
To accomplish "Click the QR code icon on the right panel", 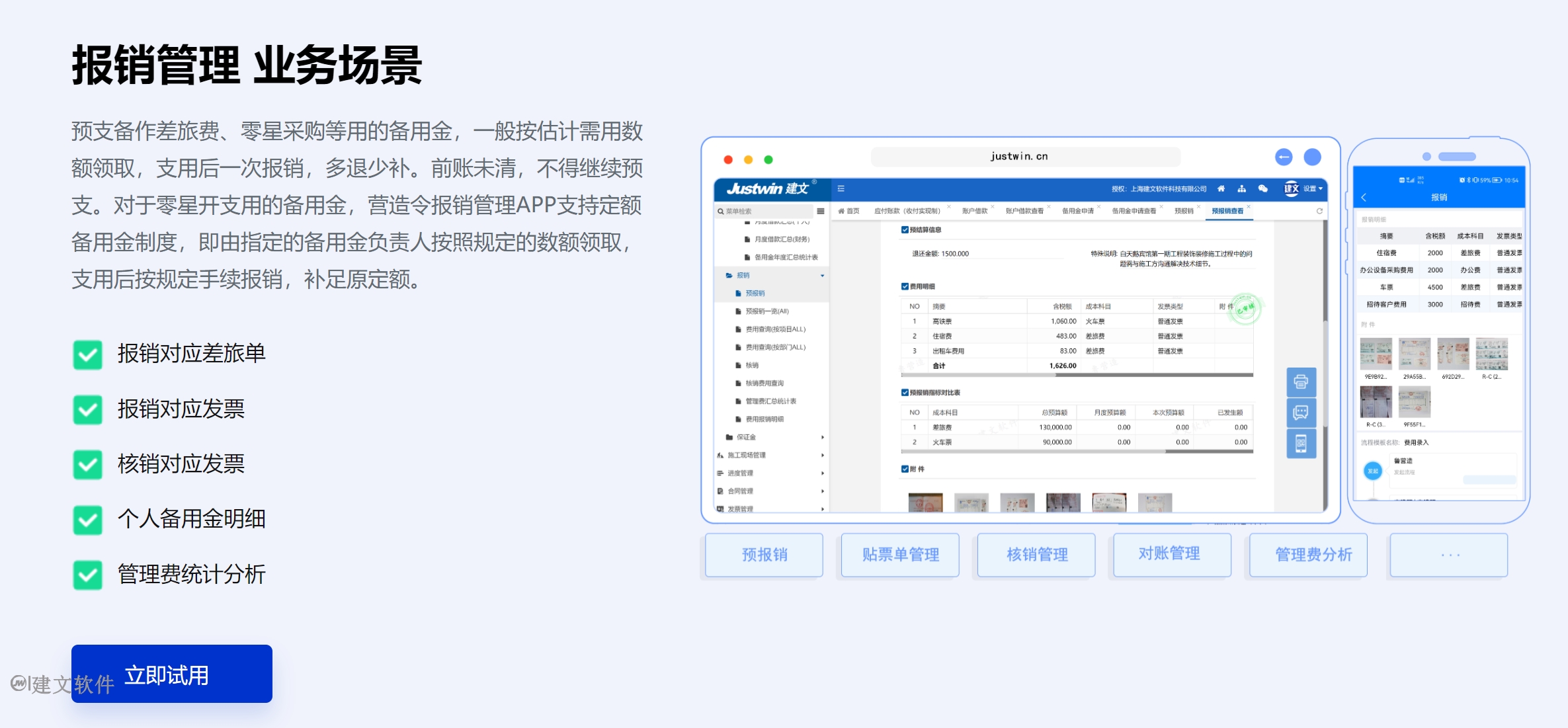I will 1301,443.
